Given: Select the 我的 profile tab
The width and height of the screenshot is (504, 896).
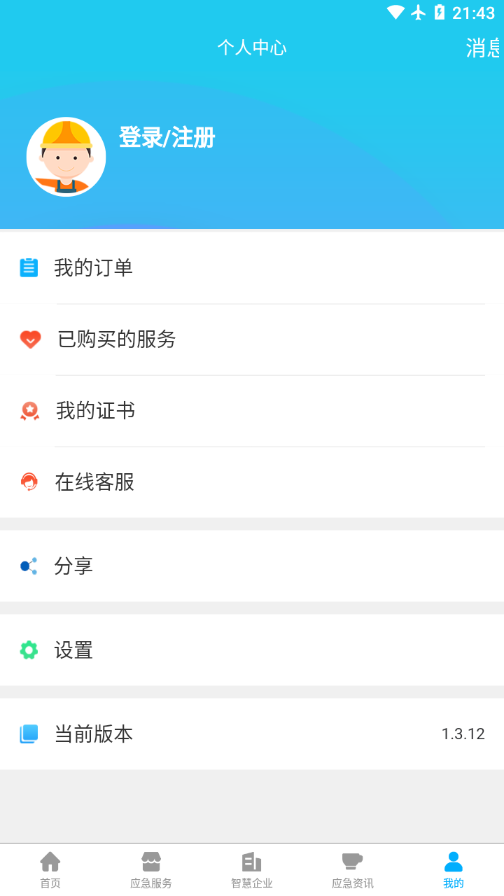Looking at the screenshot, I should pyautogui.click(x=454, y=870).
